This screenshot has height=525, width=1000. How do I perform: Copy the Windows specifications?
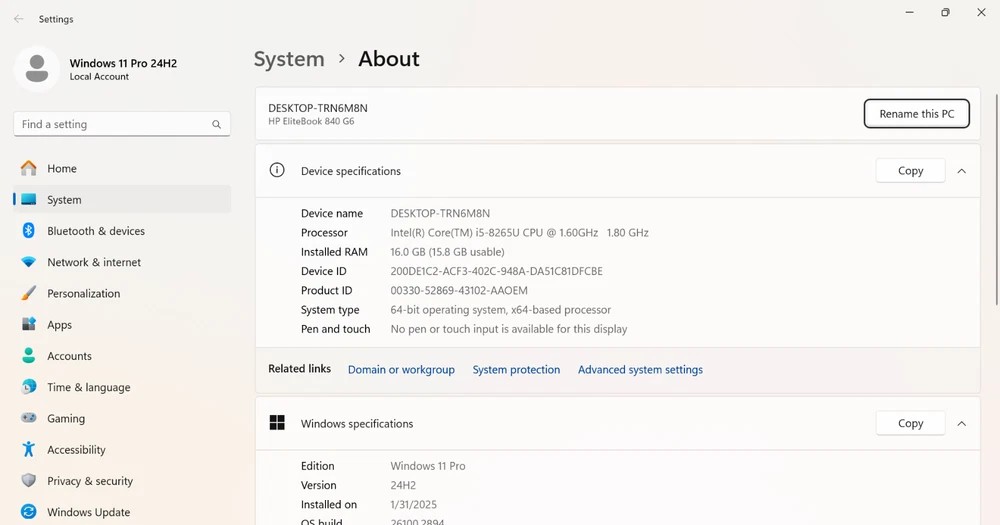point(910,424)
